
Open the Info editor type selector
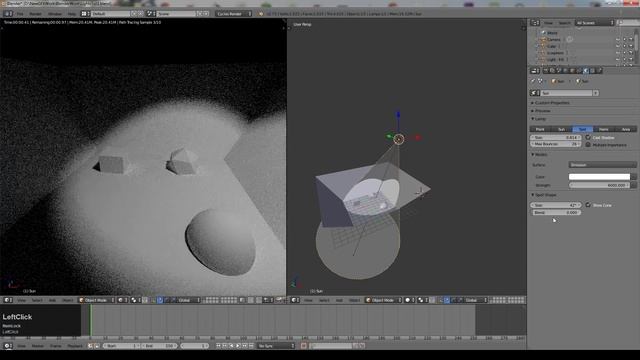[8, 13]
